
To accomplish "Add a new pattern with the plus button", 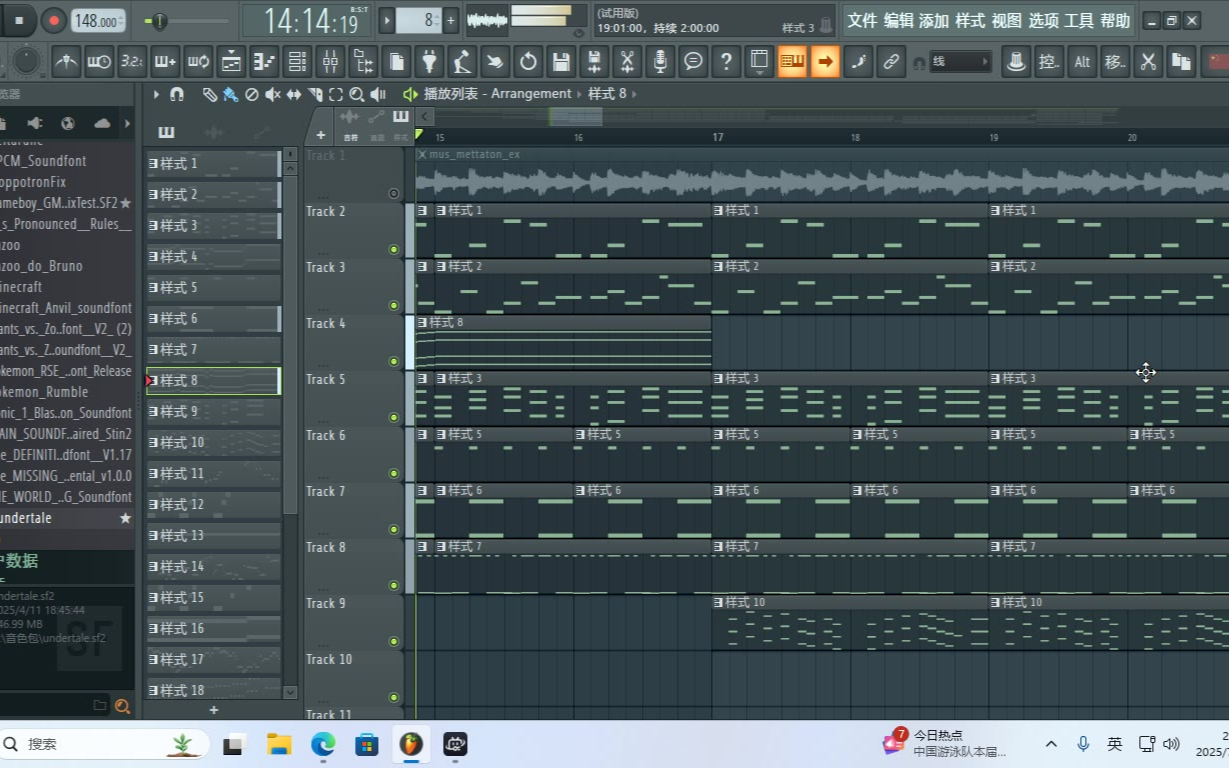I will pos(451,20).
